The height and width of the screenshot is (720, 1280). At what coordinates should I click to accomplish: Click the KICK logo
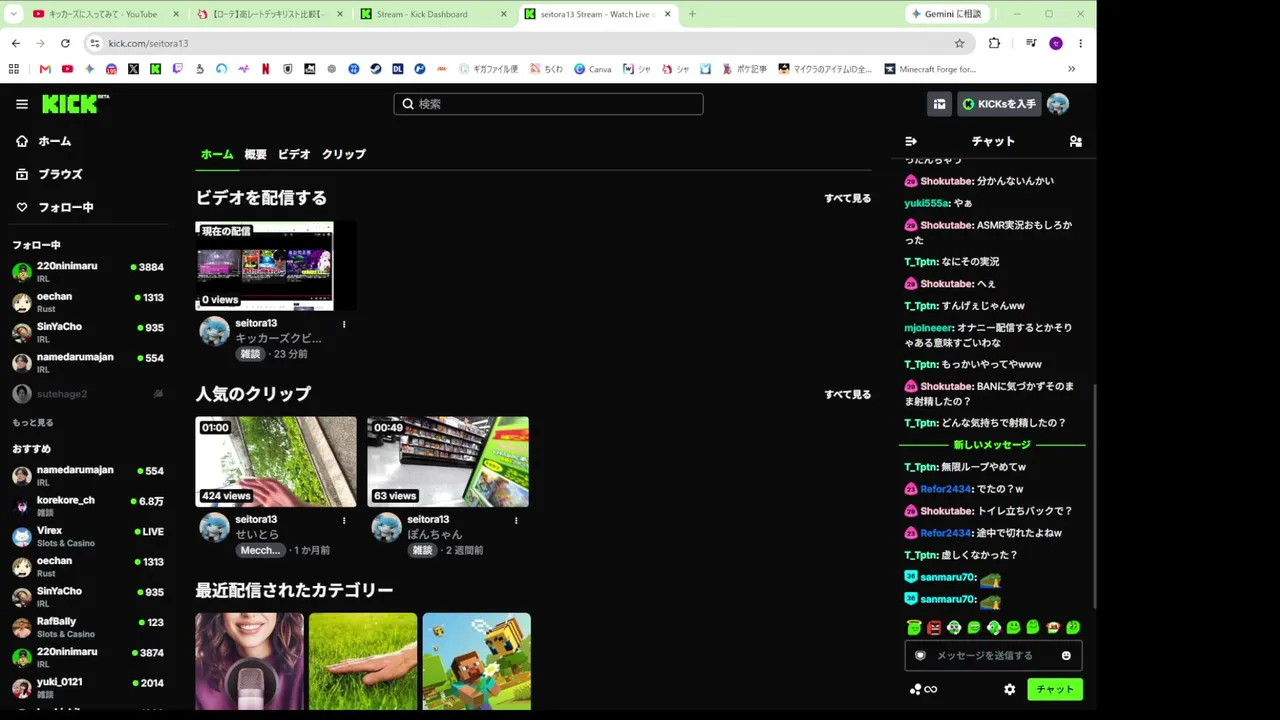76,104
